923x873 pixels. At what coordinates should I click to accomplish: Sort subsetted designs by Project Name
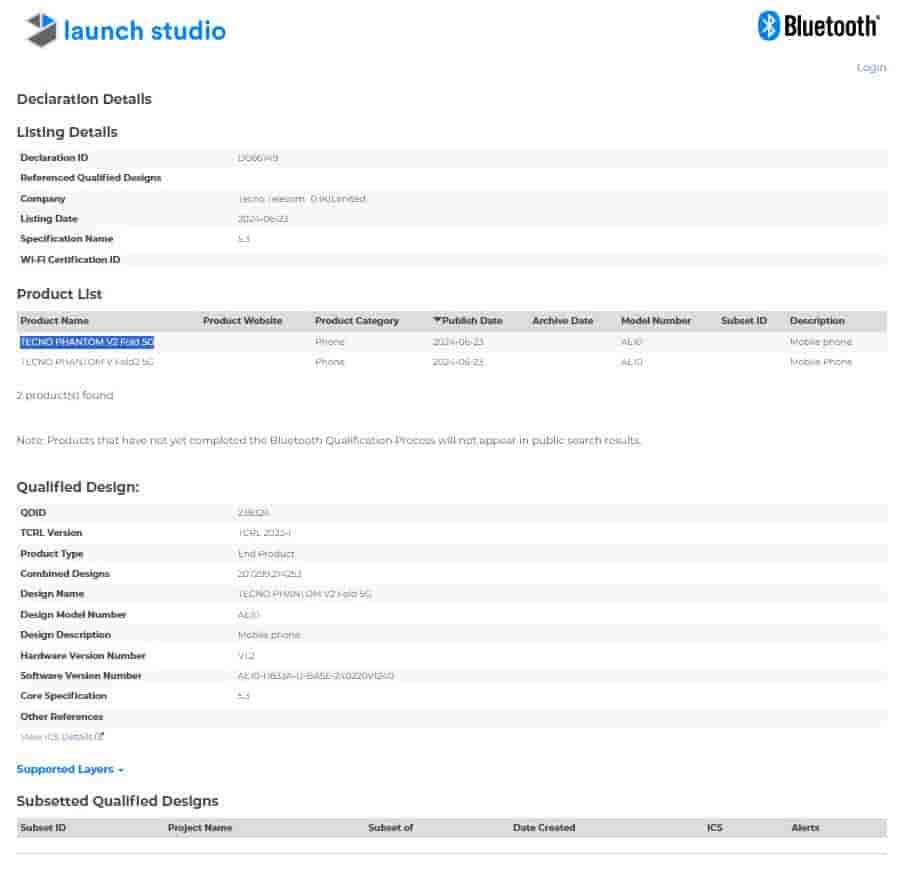coord(200,828)
